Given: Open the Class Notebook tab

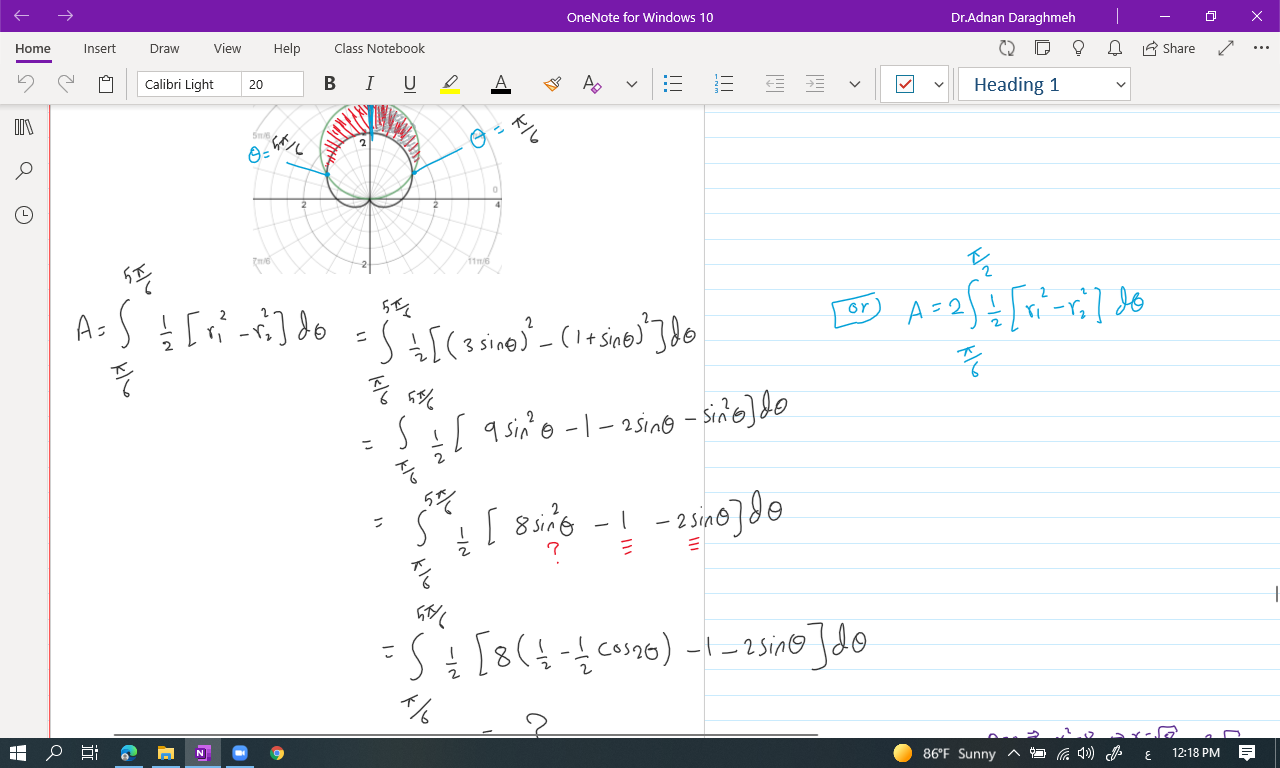Looking at the screenshot, I should tap(380, 48).
